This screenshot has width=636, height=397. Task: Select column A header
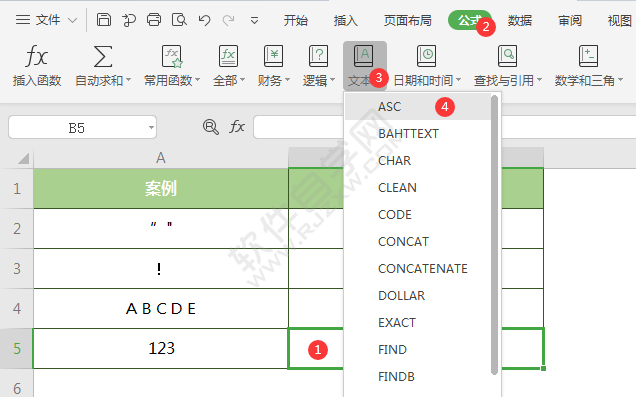(161, 158)
